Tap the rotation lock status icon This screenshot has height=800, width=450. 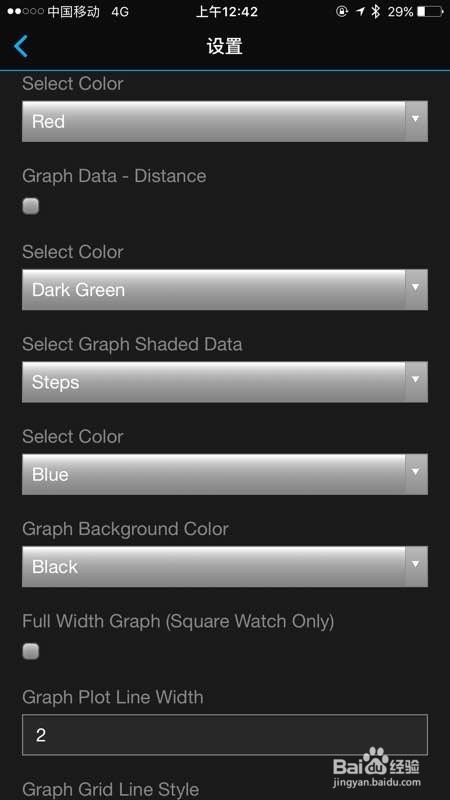click(342, 12)
